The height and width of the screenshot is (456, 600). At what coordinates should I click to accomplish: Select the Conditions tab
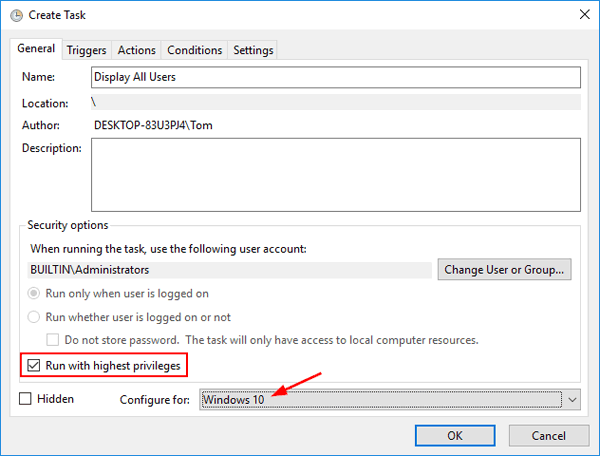click(x=194, y=50)
